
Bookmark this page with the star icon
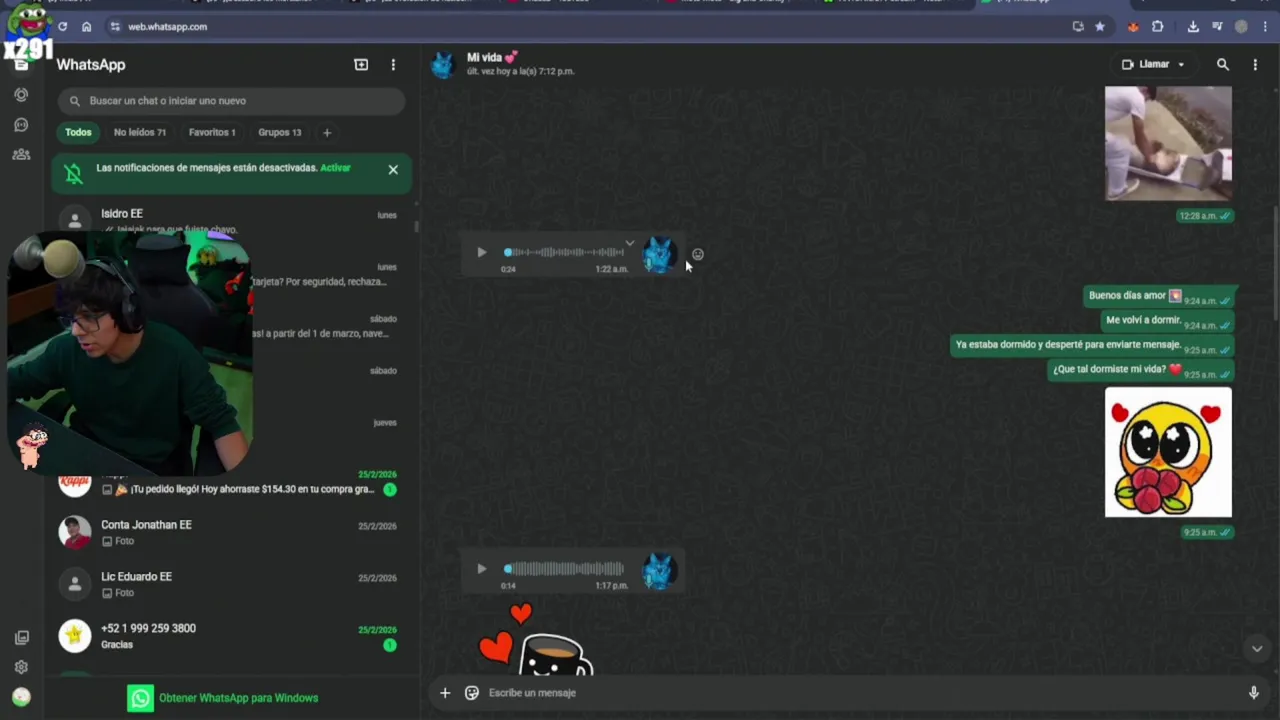point(1100,27)
